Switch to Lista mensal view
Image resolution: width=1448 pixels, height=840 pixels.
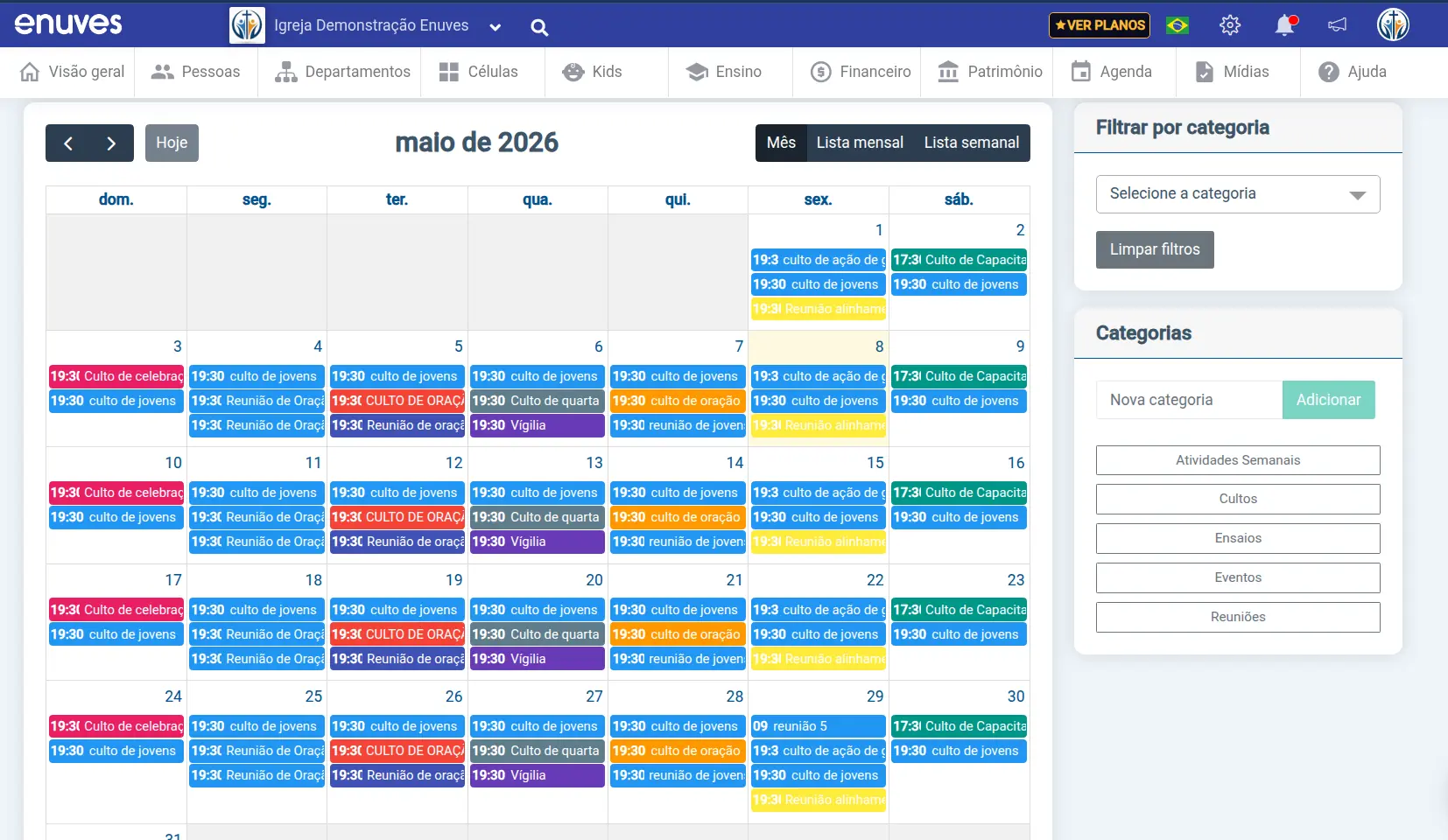(860, 143)
